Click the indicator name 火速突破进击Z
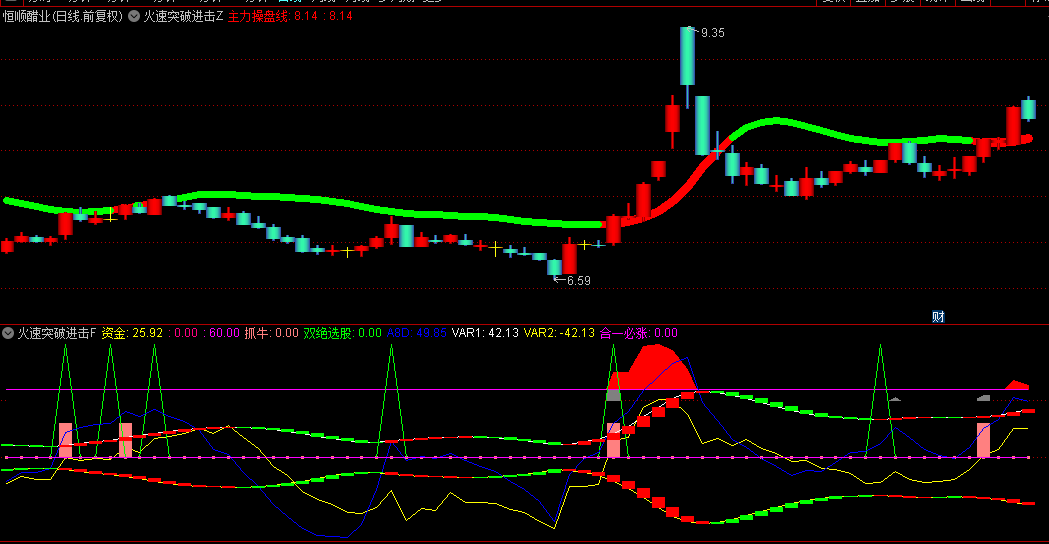This screenshot has width=1049, height=544. pos(183,16)
